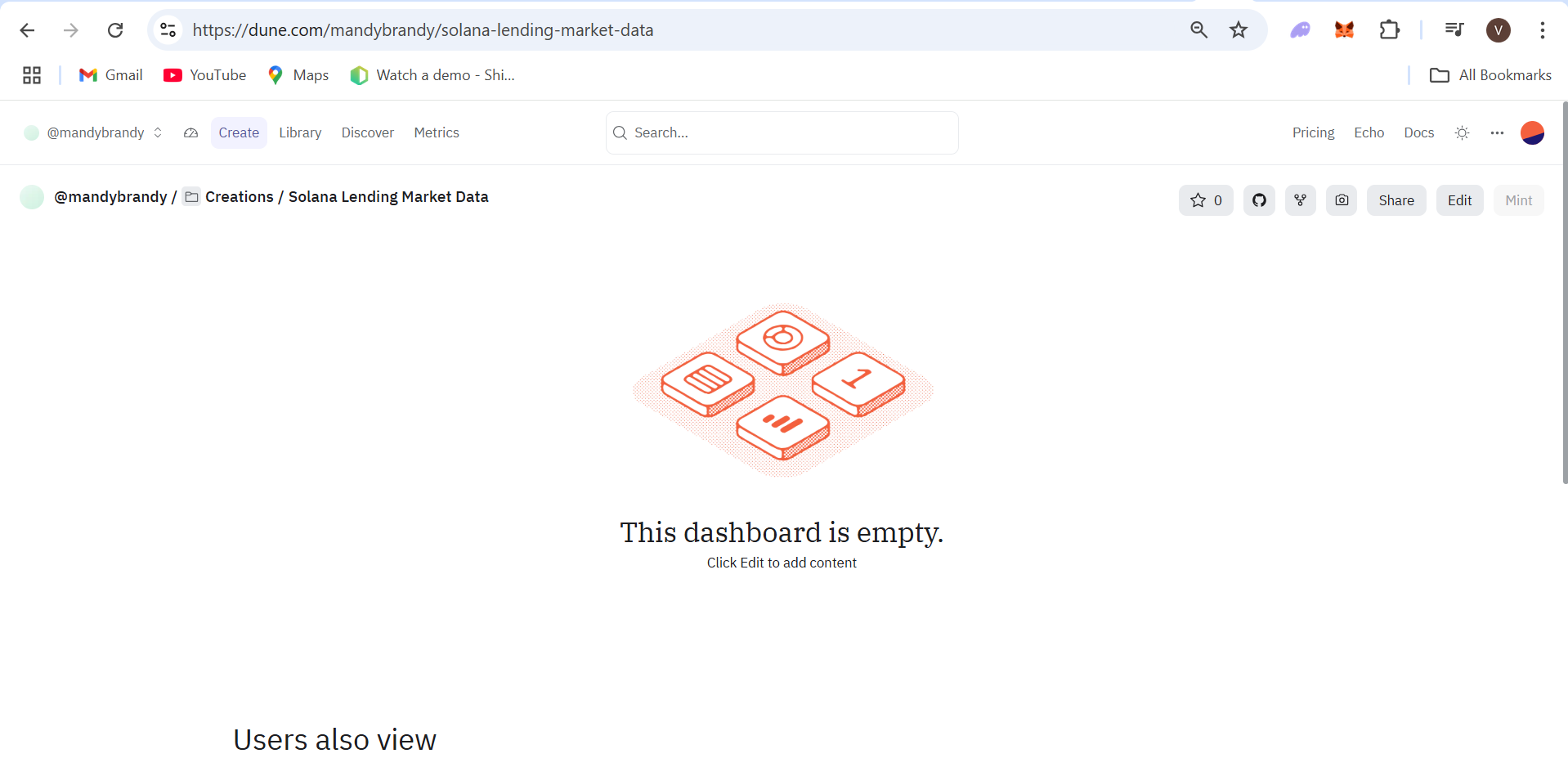Take a dashboard screenshot via the camera icon

pos(1342,200)
